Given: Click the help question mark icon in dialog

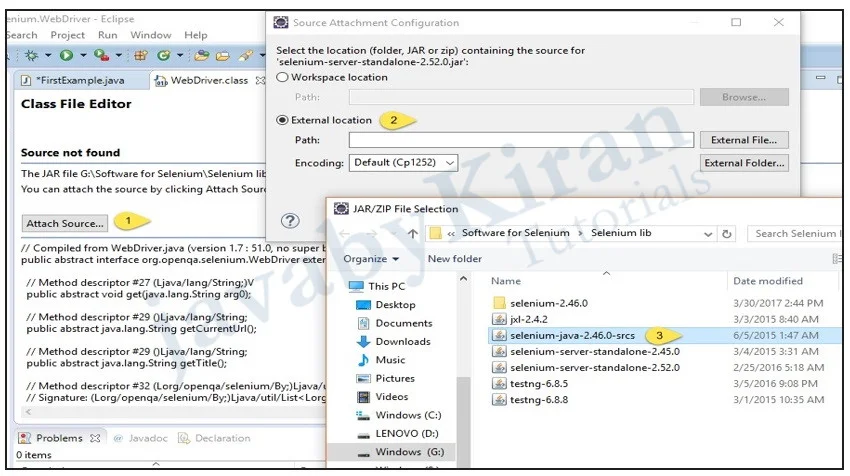Looking at the screenshot, I should (x=290, y=221).
